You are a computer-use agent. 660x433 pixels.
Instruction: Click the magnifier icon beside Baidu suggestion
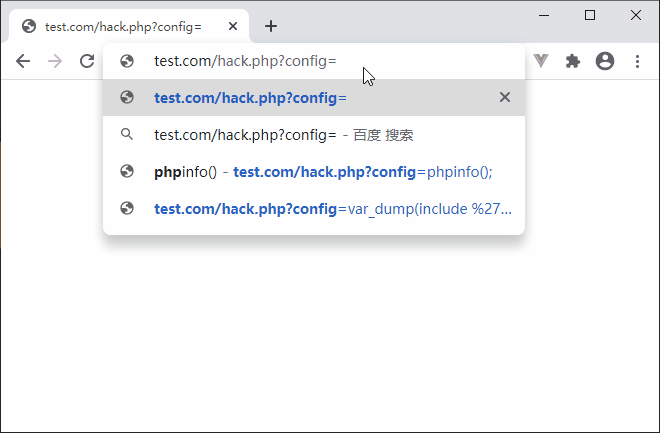(127, 135)
